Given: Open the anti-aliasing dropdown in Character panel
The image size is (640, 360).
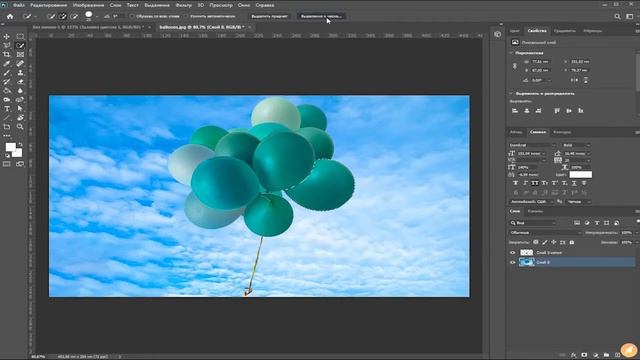Looking at the screenshot, I should click(578, 202).
